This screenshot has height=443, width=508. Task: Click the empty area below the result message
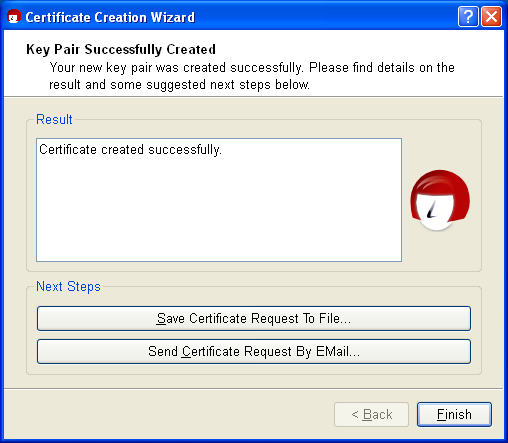click(219, 213)
